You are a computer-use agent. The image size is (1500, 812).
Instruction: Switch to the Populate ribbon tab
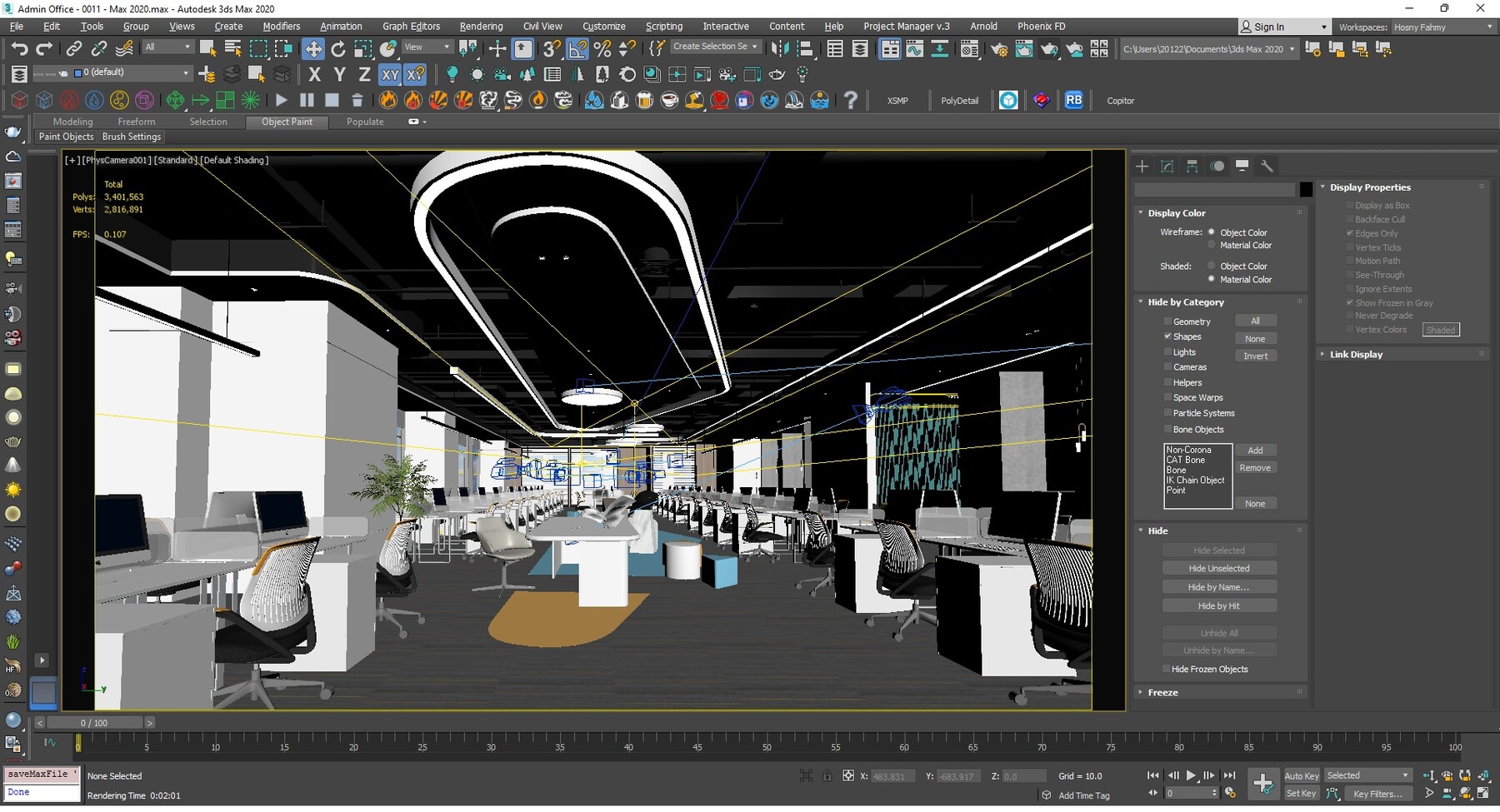click(x=365, y=122)
